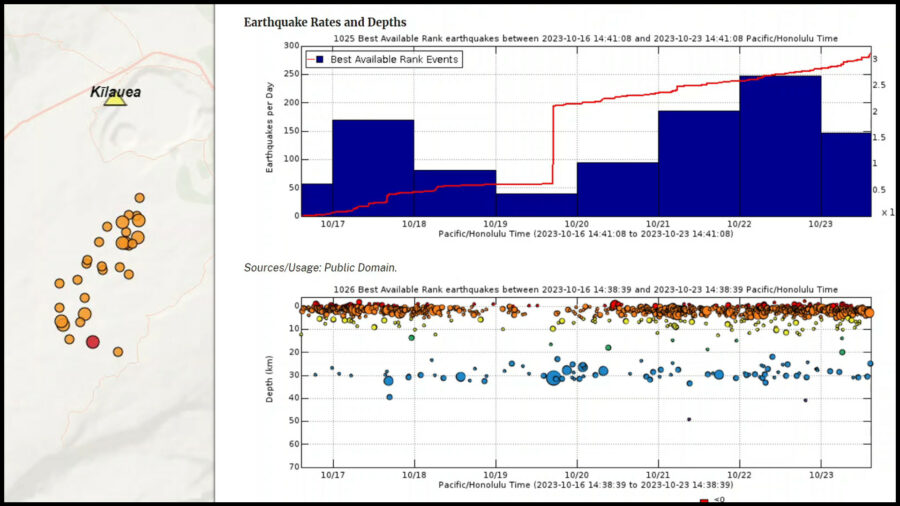Click the Kilauea text label on the map
900x506 pixels.
(x=115, y=92)
